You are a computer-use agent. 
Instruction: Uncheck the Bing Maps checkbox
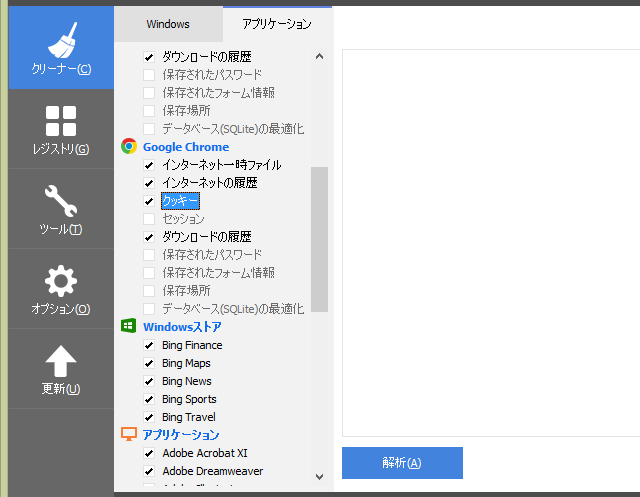pyautogui.click(x=149, y=363)
